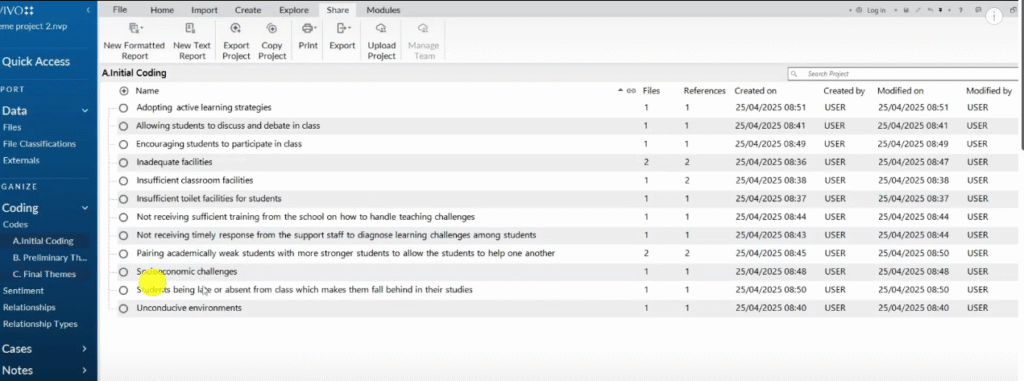1024x381 pixels.
Task: Select 'Not receiving sufficient training from the school' row
Action: [306, 216]
